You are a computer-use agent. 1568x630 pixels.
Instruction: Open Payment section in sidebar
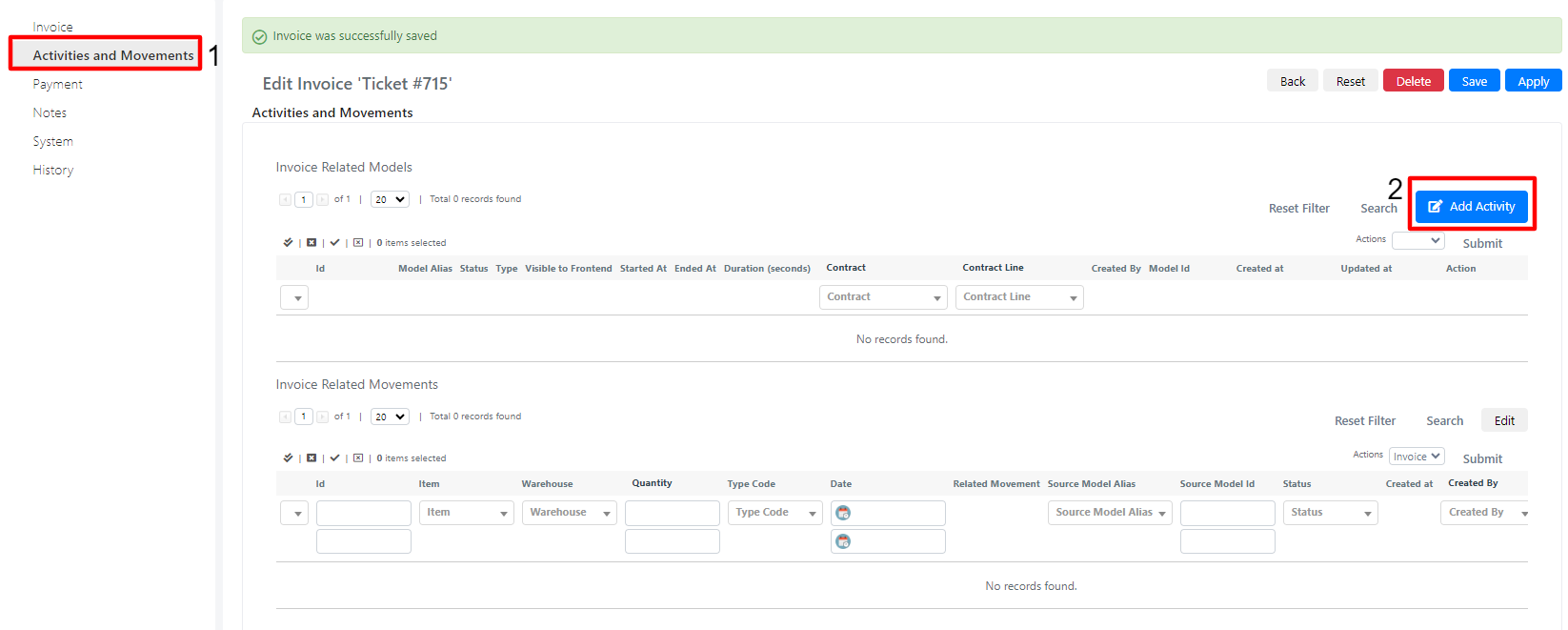pos(58,84)
